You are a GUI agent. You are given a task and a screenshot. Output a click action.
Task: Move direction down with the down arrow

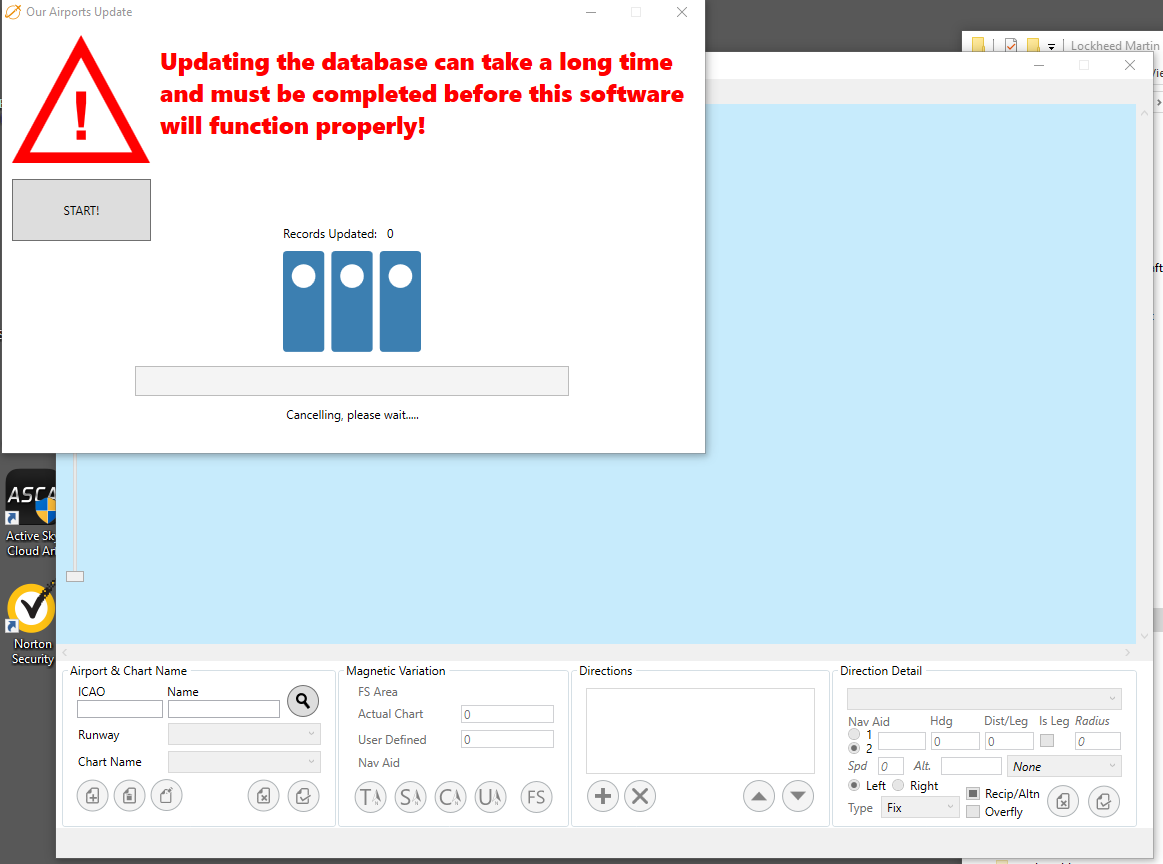click(798, 797)
